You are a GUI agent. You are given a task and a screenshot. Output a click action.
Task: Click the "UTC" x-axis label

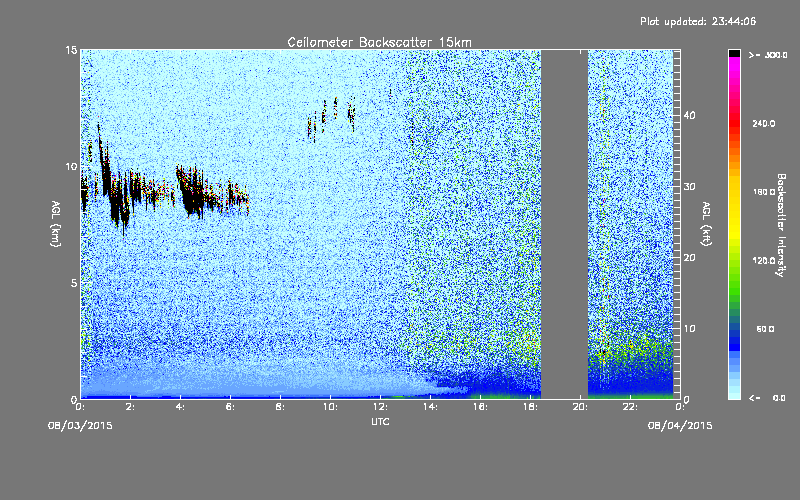click(x=380, y=421)
